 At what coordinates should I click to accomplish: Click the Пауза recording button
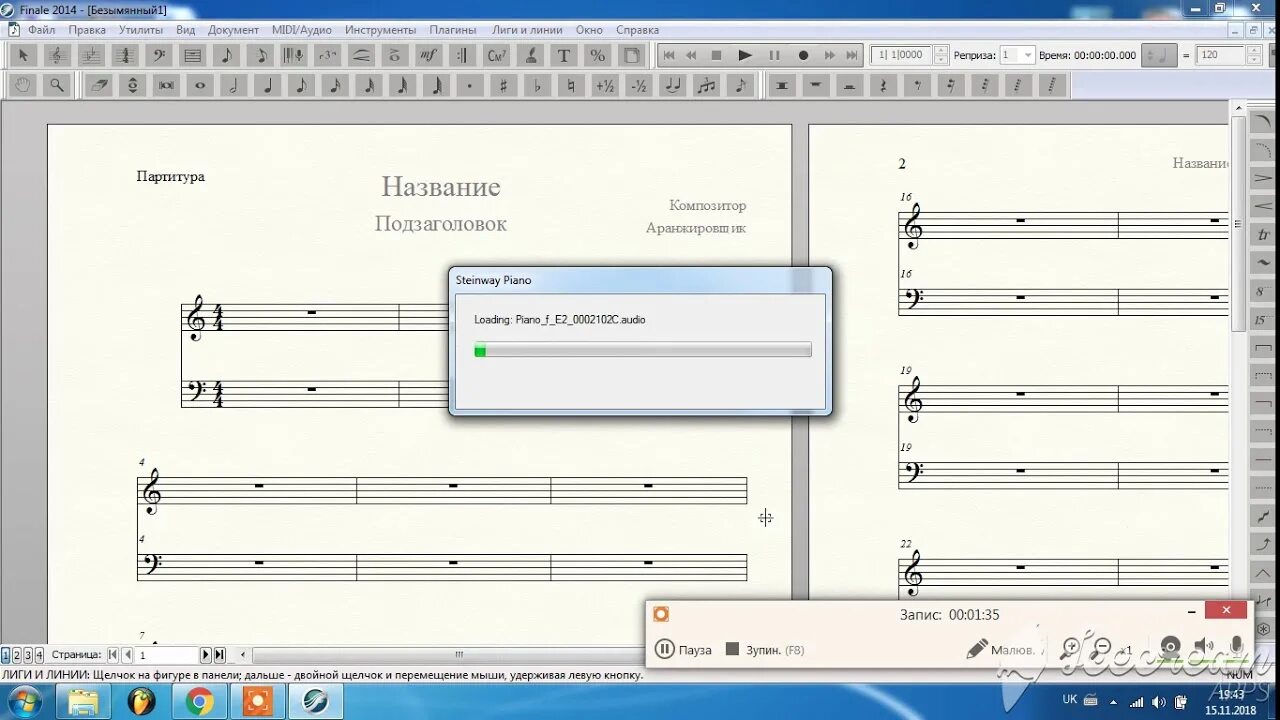(x=683, y=650)
